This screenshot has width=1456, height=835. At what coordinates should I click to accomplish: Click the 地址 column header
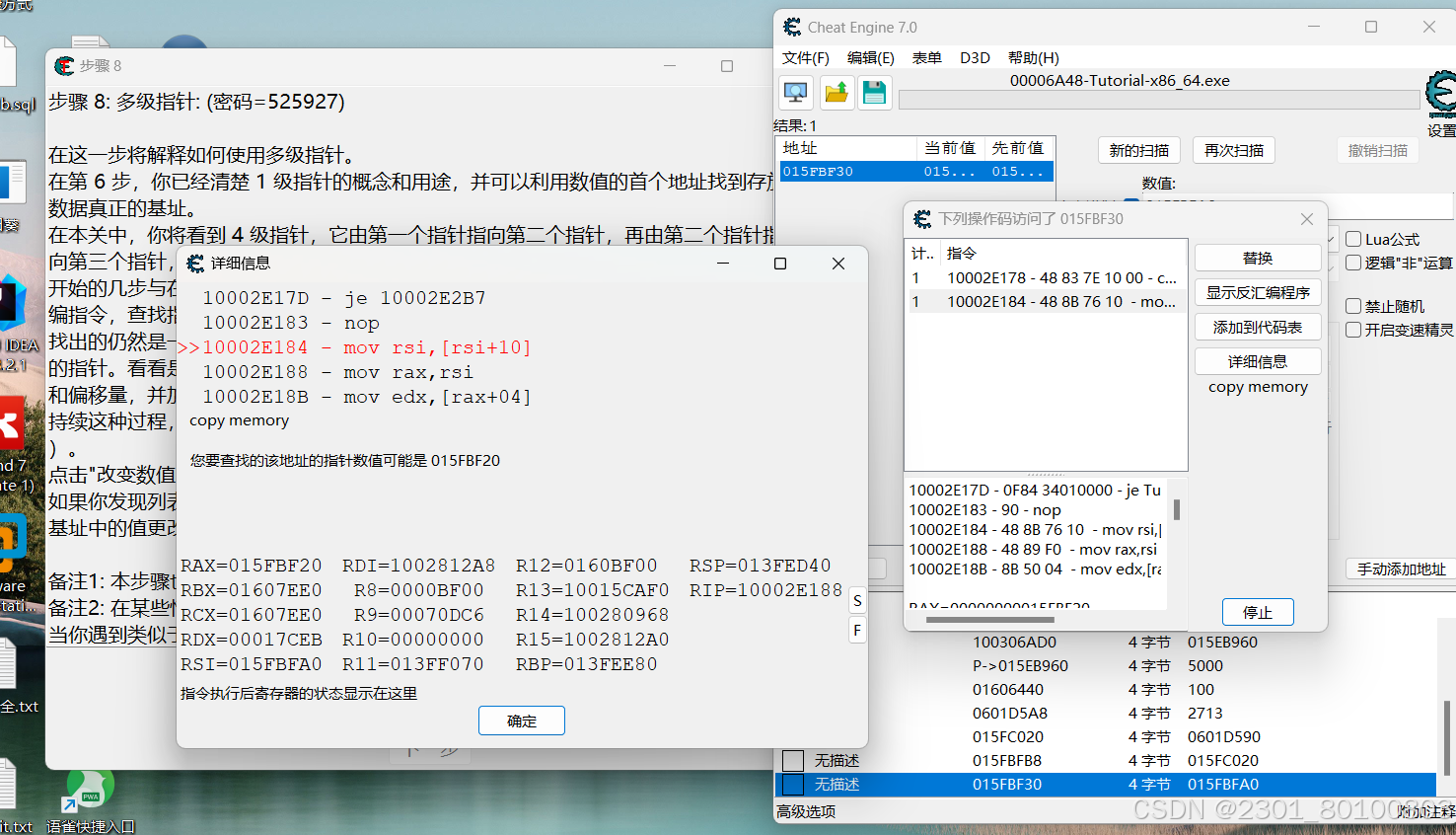pyautogui.click(x=847, y=148)
